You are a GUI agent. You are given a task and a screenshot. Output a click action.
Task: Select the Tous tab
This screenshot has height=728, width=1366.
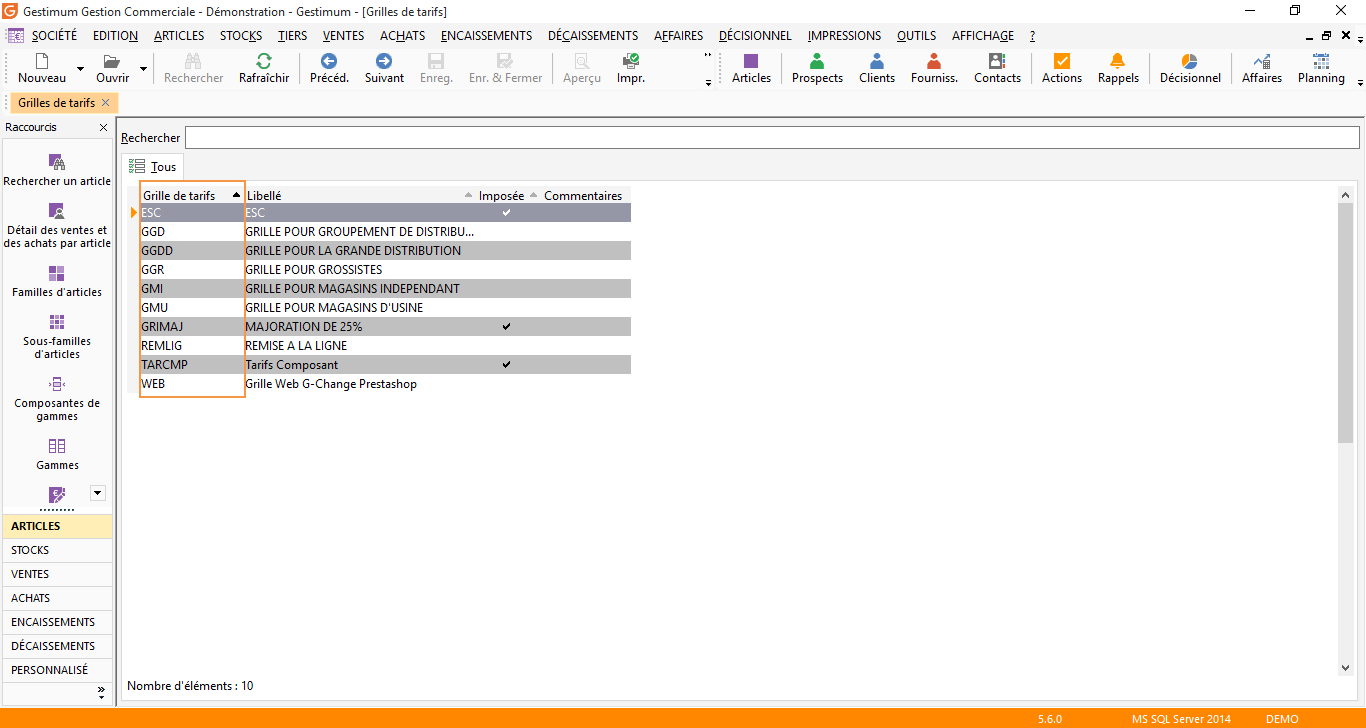pos(153,167)
